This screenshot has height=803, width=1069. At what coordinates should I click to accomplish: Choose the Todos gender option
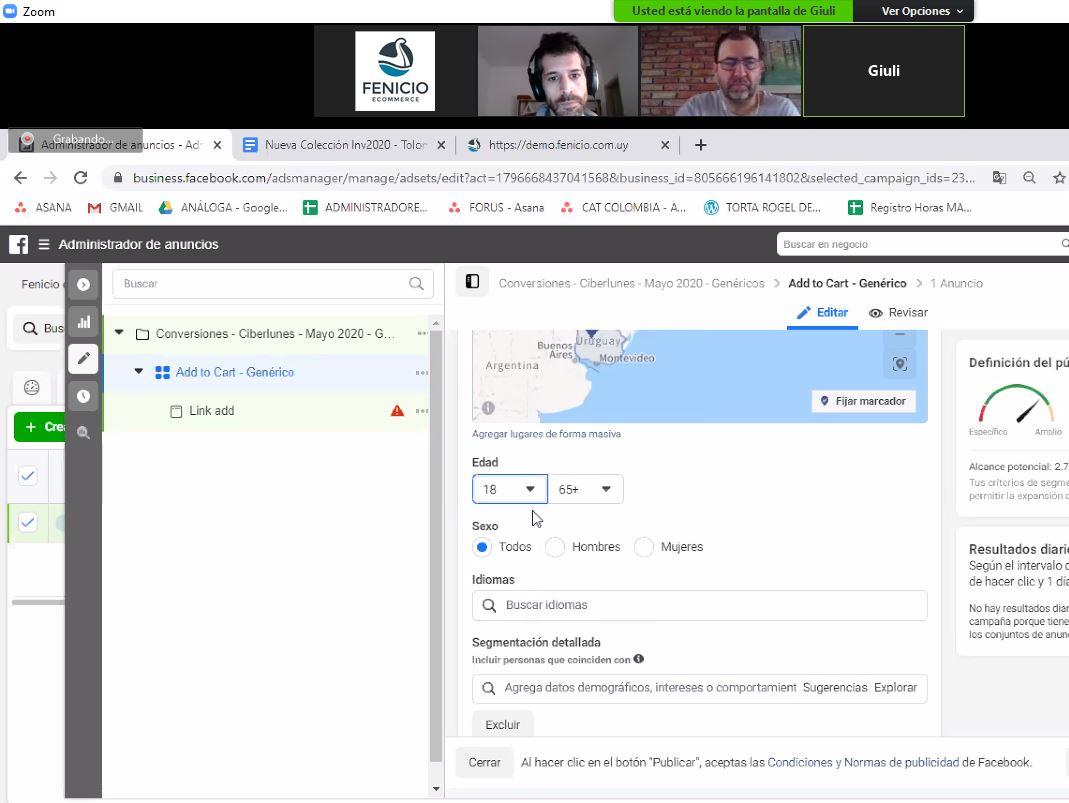[483, 547]
